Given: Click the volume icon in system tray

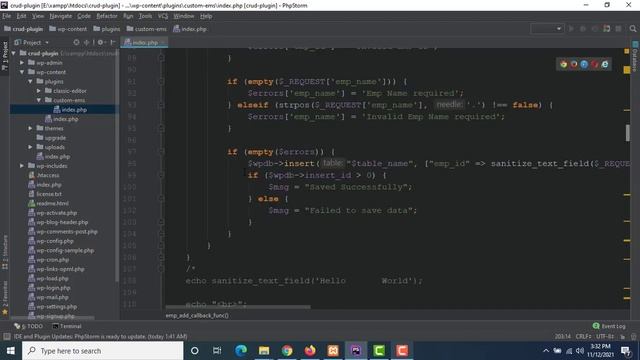Looking at the screenshot, I should [x=580, y=351].
